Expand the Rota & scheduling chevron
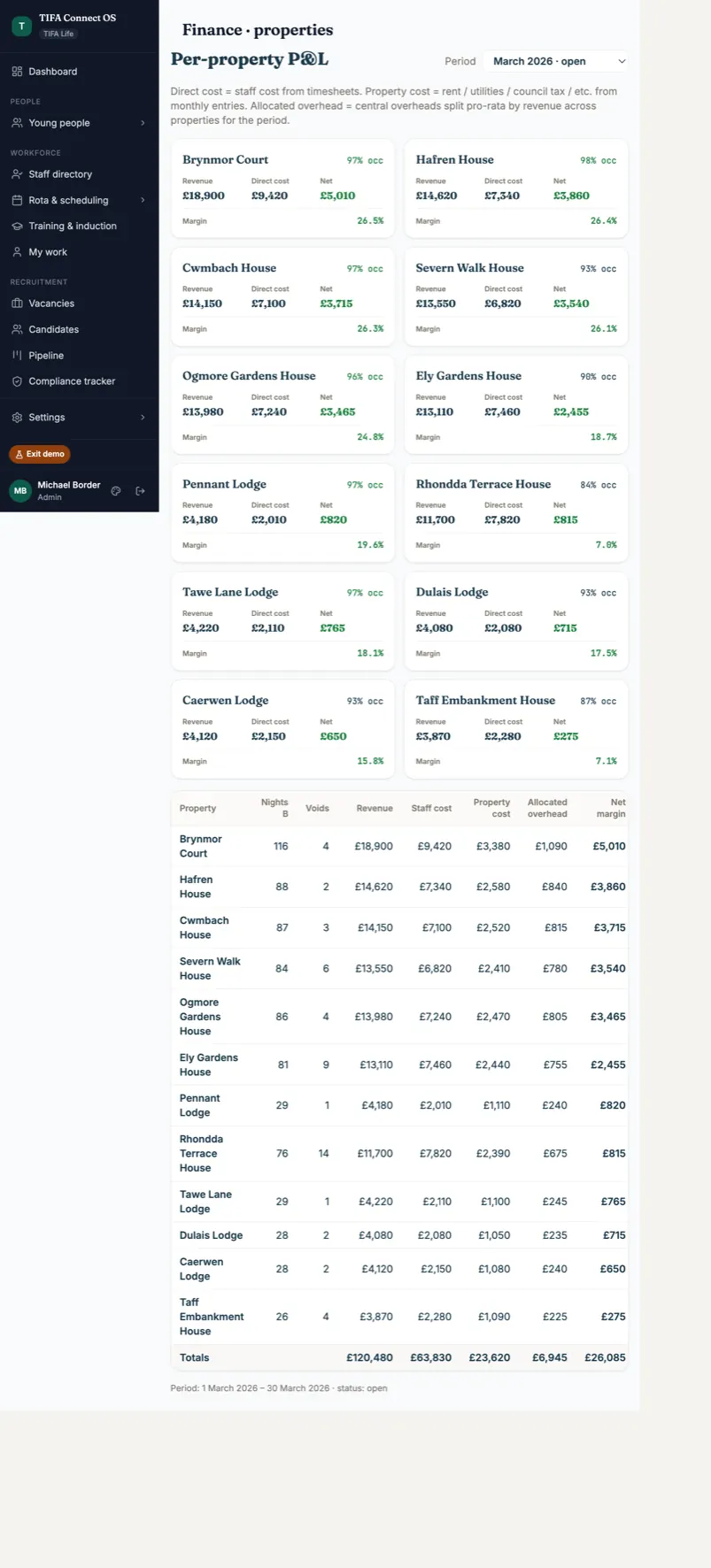This screenshot has height=1568, width=711. [143, 200]
